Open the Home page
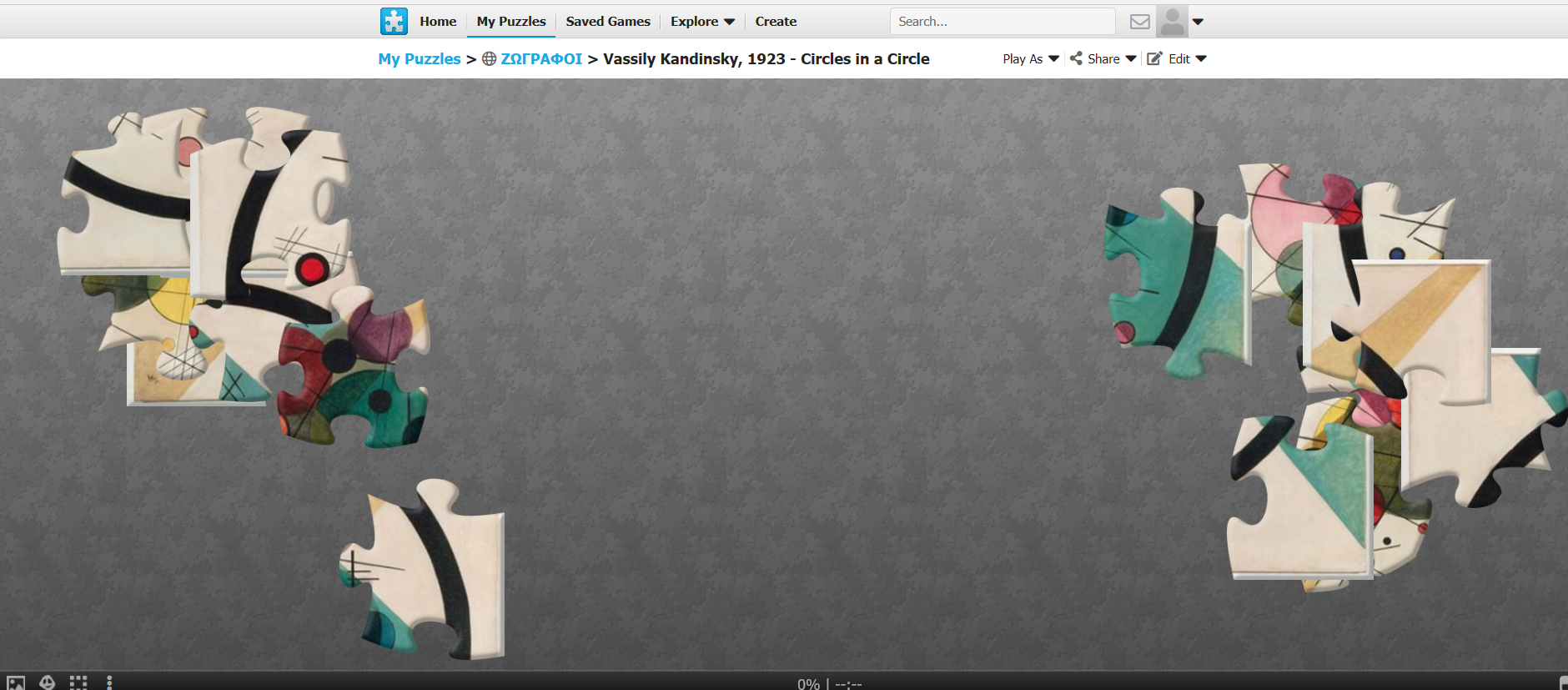 click(438, 22)
